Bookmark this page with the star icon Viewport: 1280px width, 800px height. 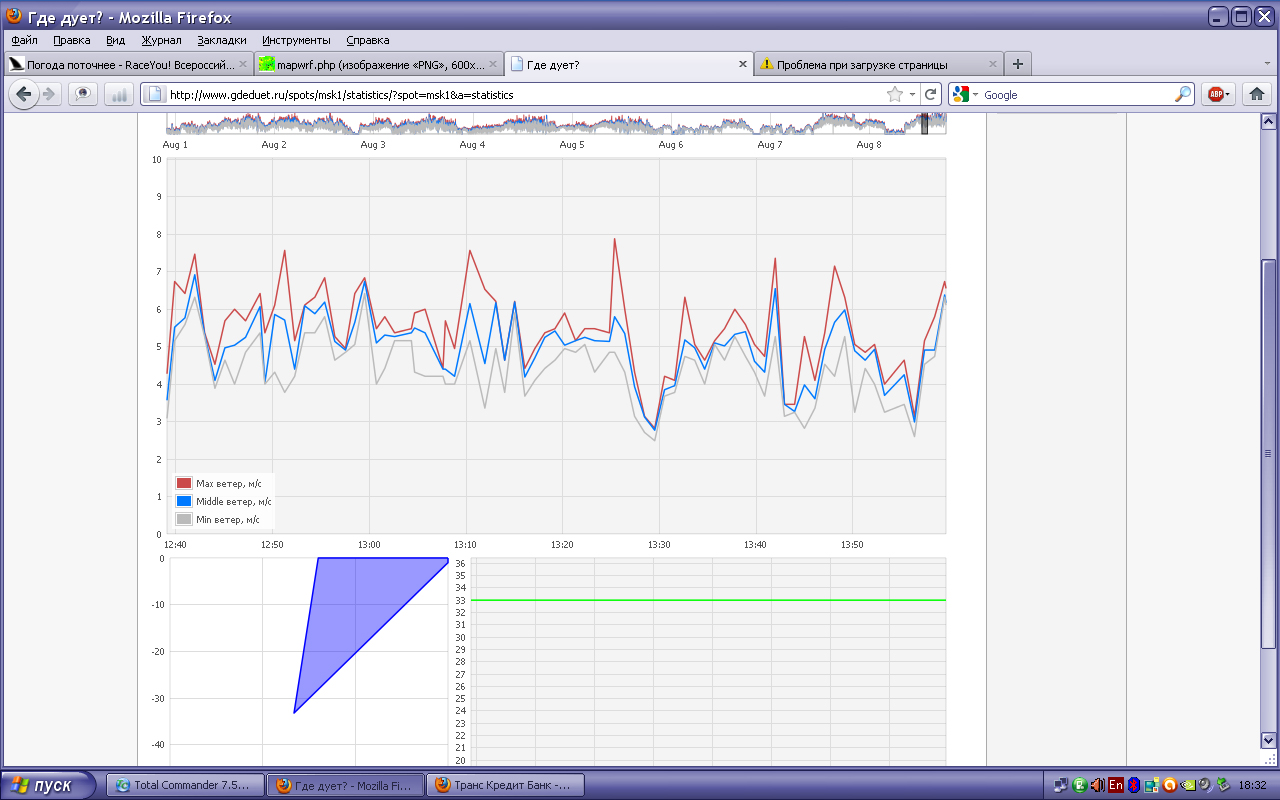coord(895,94)
